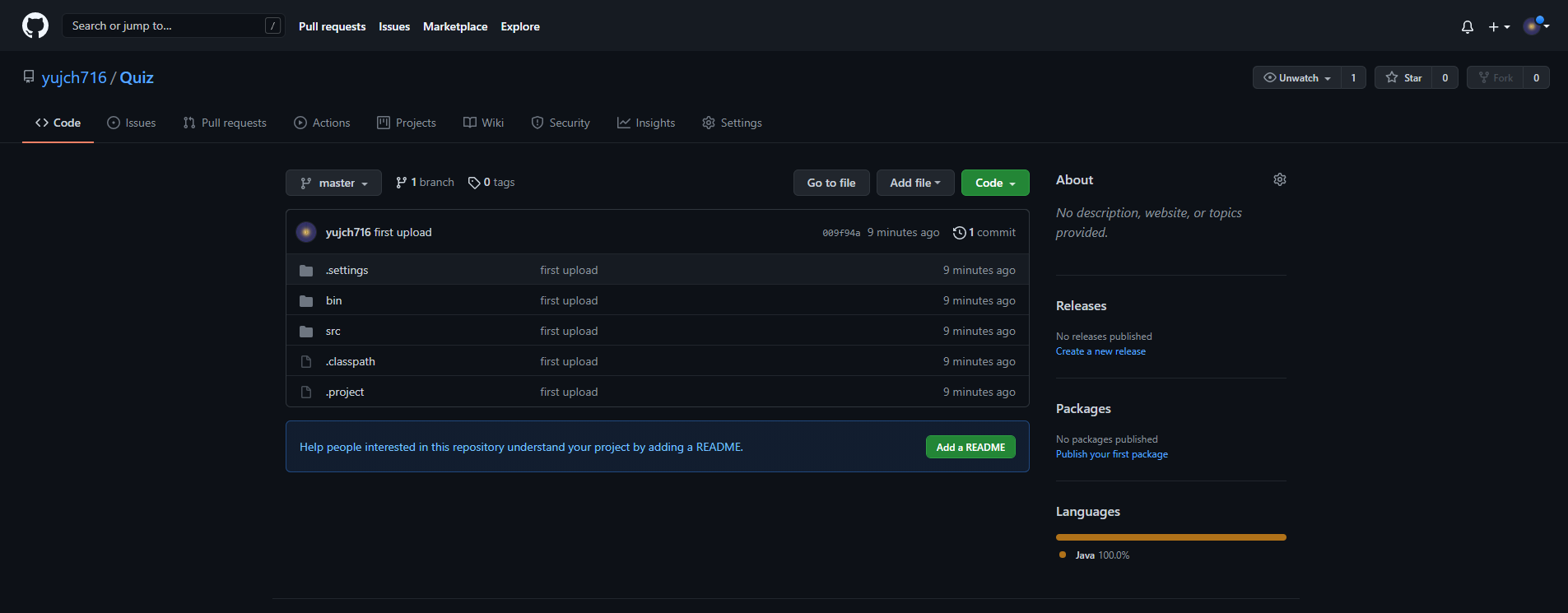The height and width of the screenshot is (613, 1568).
Task: Click the repository icon beside yujch716
Action: tap(29, 77)
